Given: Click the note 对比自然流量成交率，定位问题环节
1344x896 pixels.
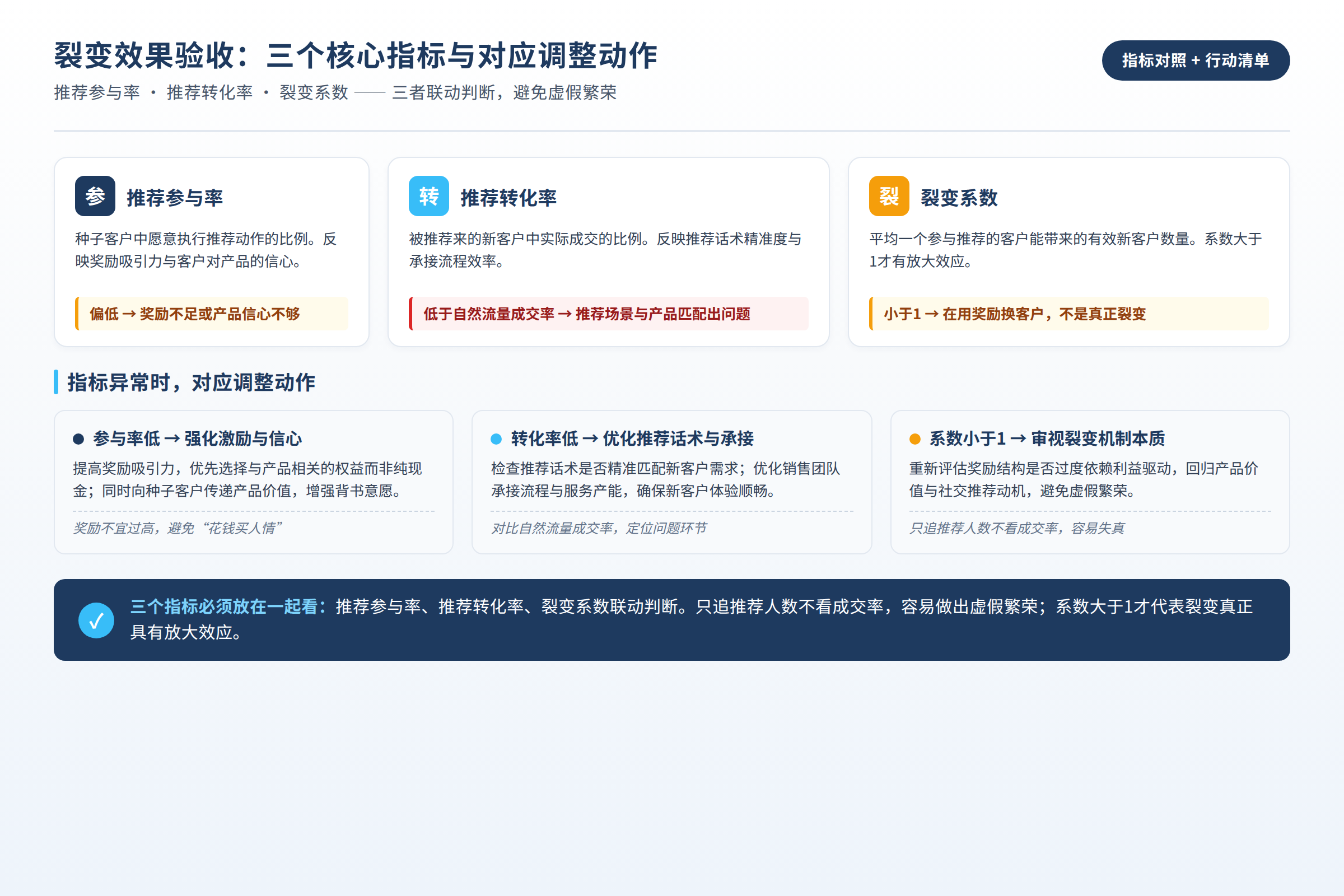Looking at the screenshot, I should (599, 528).
